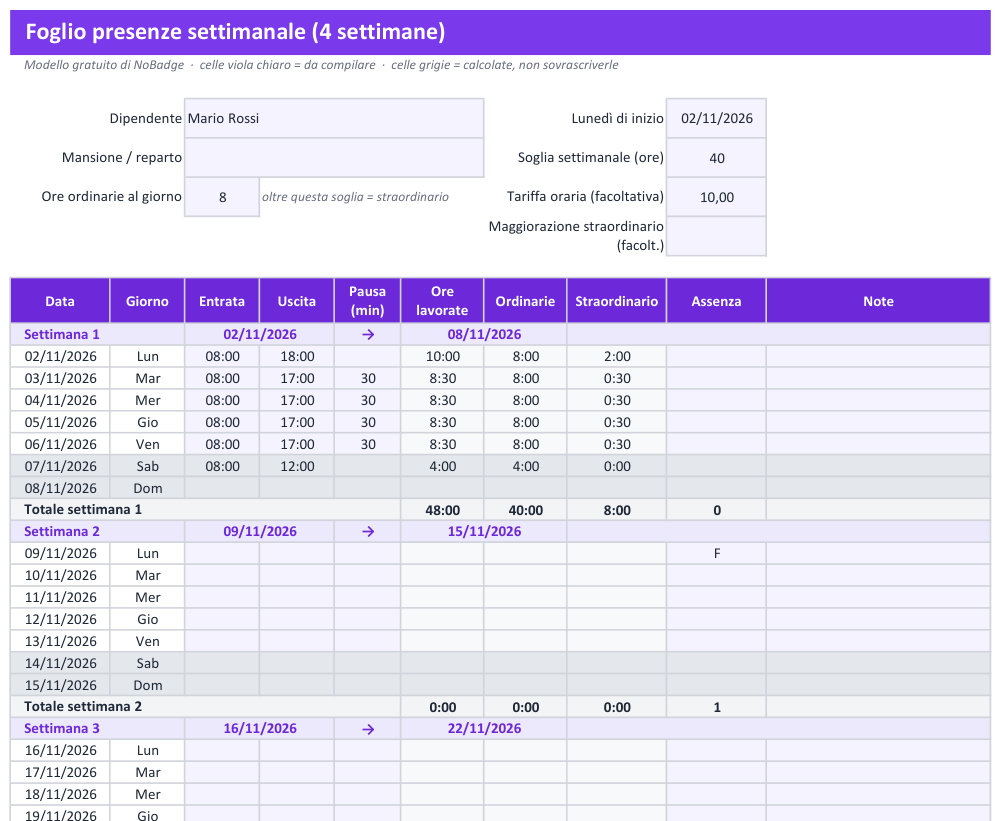Click the Dipendente field containing Mario Rossi
Screen dimensions: 1001x821
[x=334, y=118]
